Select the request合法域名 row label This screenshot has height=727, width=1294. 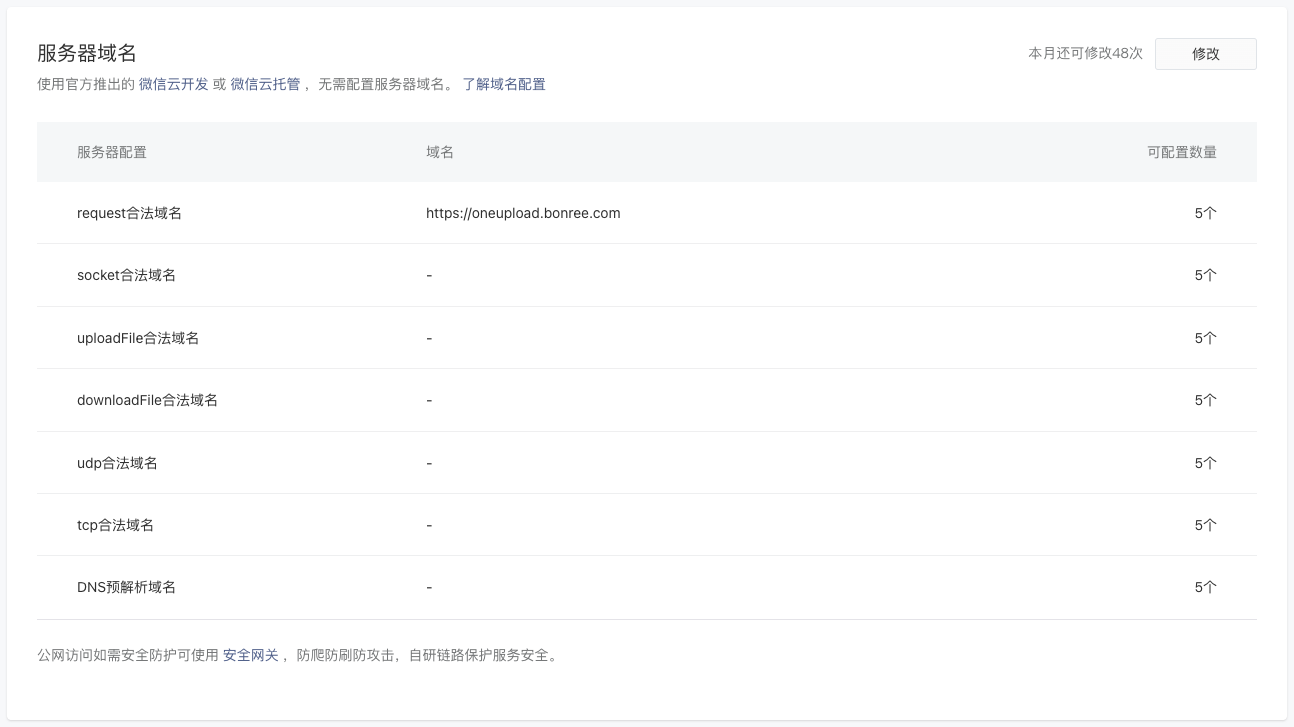tap(129, 213)
